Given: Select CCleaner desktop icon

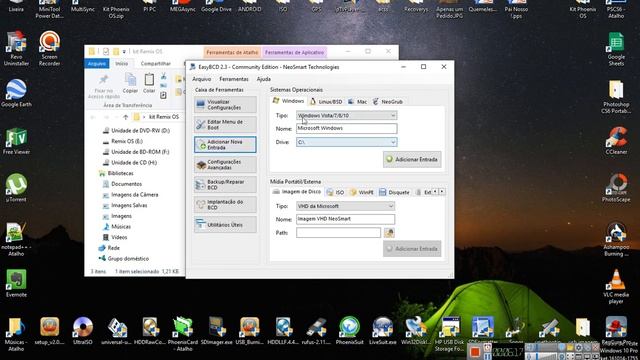Looking at the screenshot, I should (x=616, y=140).
